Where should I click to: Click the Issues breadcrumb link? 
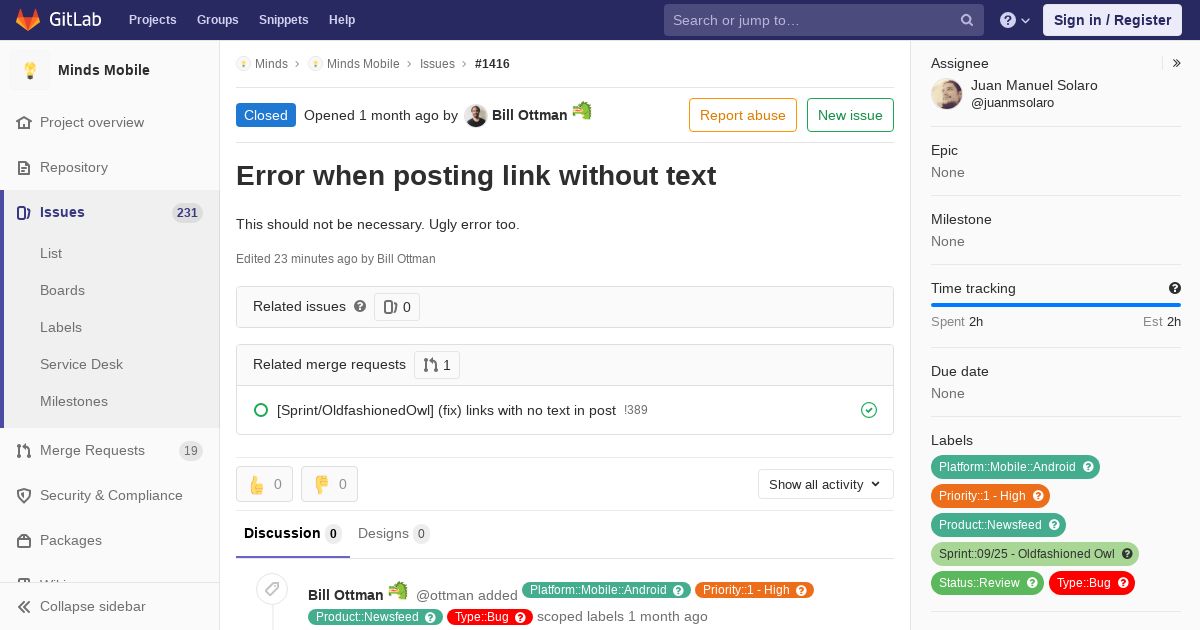pyautogui.click(x=437, y=64)
